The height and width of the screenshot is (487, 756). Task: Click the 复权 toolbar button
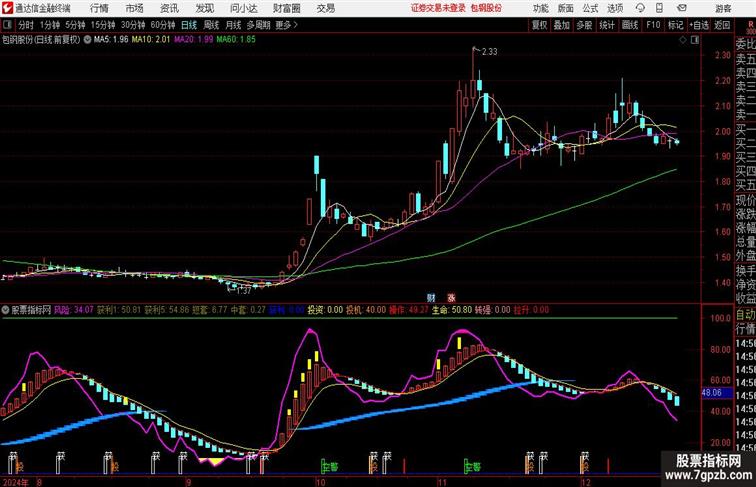point(540,25)
